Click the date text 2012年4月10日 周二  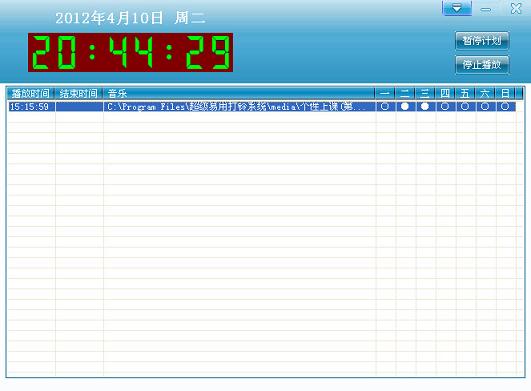pos(130,18)
